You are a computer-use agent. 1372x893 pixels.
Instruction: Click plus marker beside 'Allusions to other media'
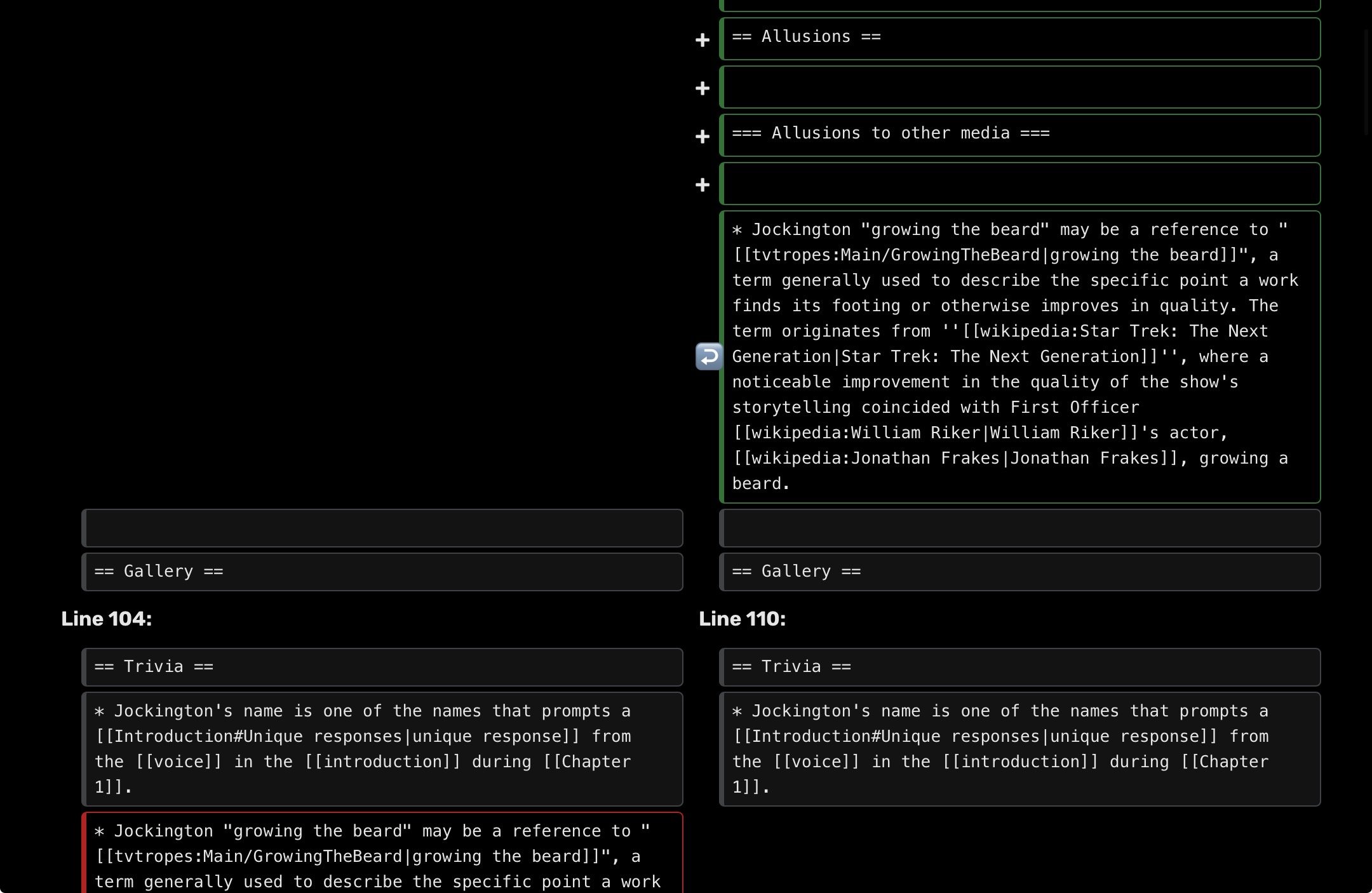click(702, 137)
